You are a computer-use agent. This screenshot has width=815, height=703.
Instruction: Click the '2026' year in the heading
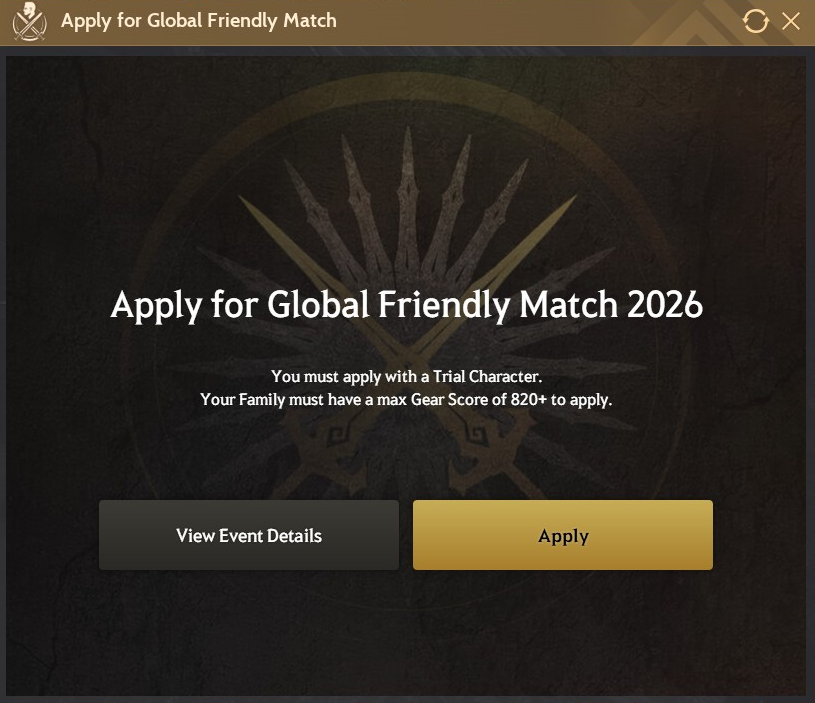665,304
